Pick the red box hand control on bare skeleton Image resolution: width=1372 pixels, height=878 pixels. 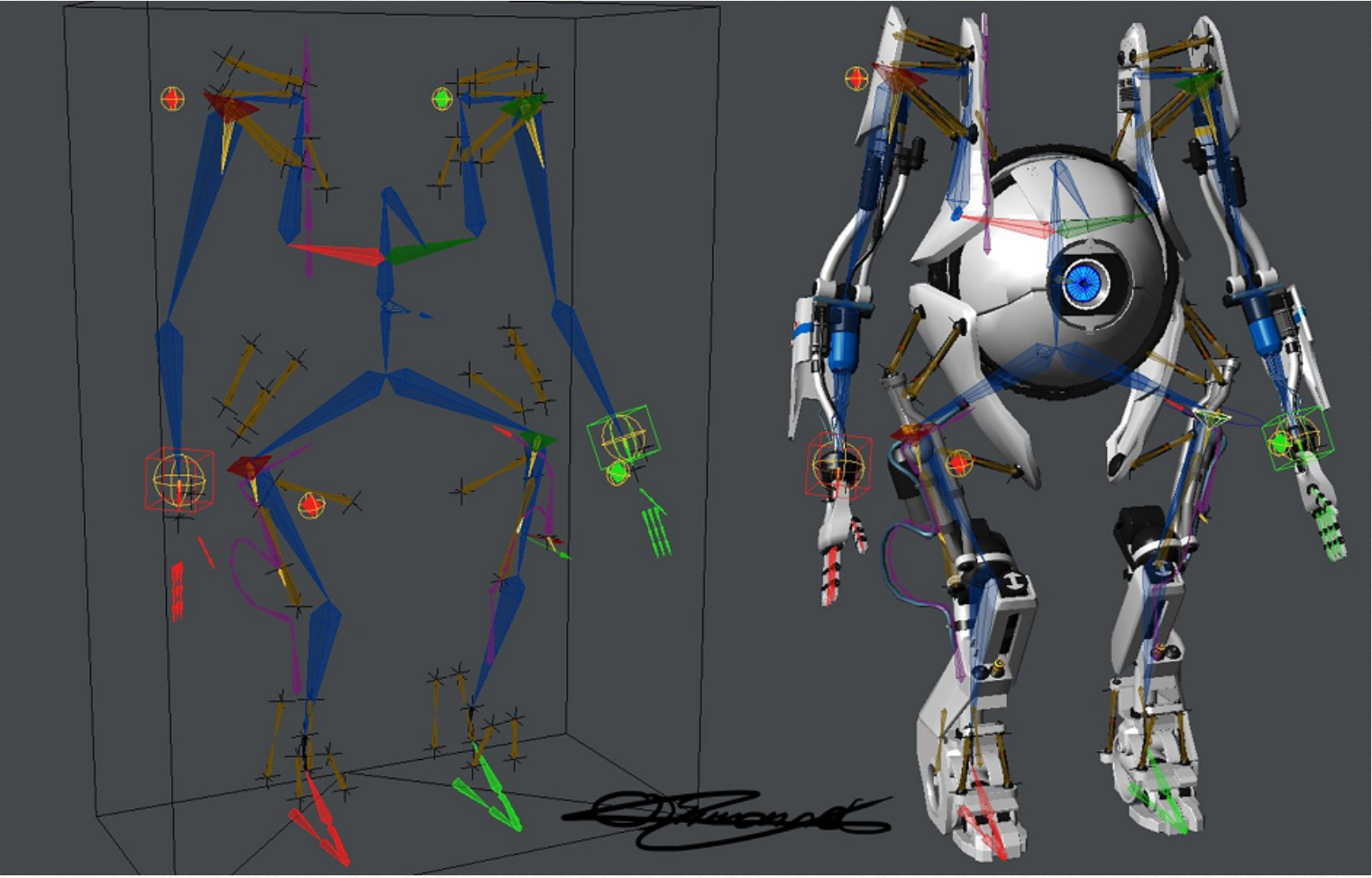coord(179,480)
